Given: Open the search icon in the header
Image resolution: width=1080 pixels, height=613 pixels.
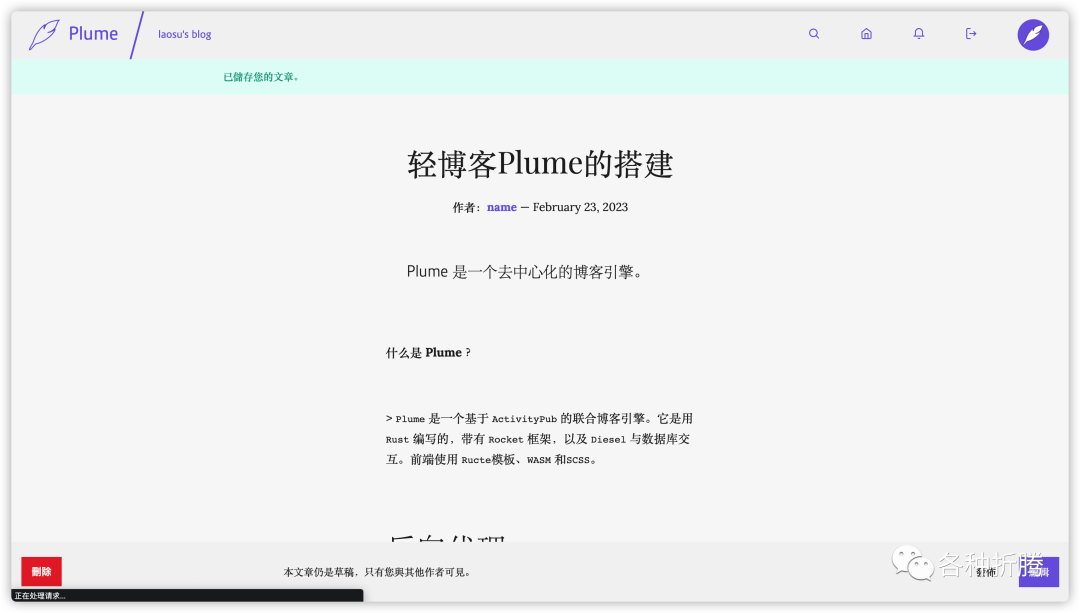Looking at the screenshot, I should (813, 34).
